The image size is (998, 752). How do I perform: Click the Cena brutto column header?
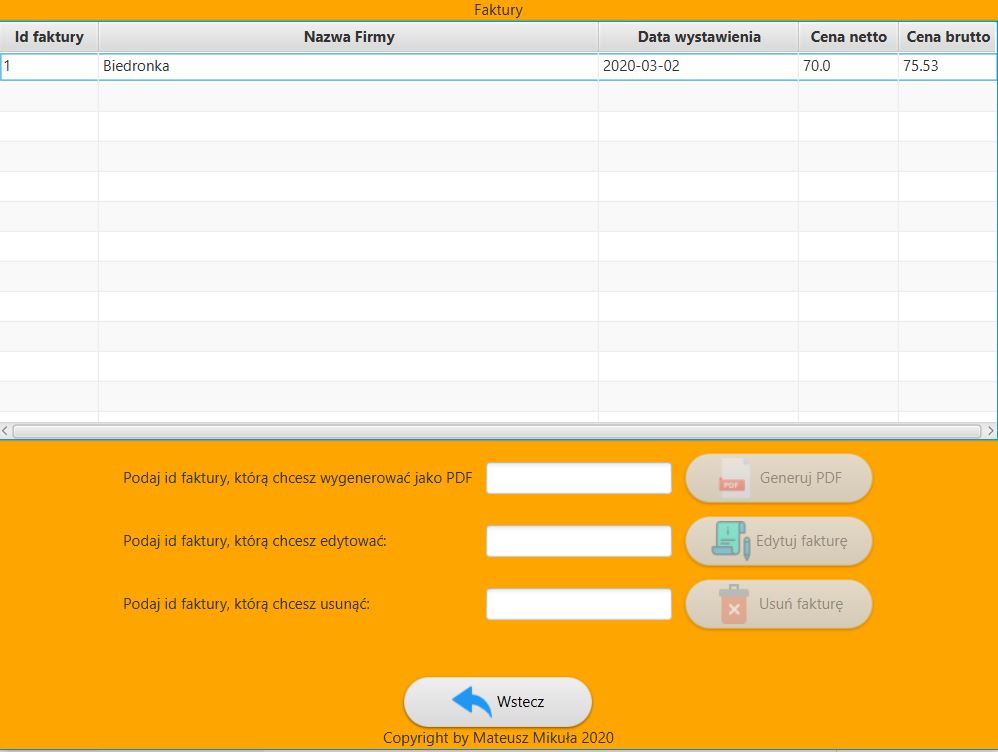click(x=947, y=37)
